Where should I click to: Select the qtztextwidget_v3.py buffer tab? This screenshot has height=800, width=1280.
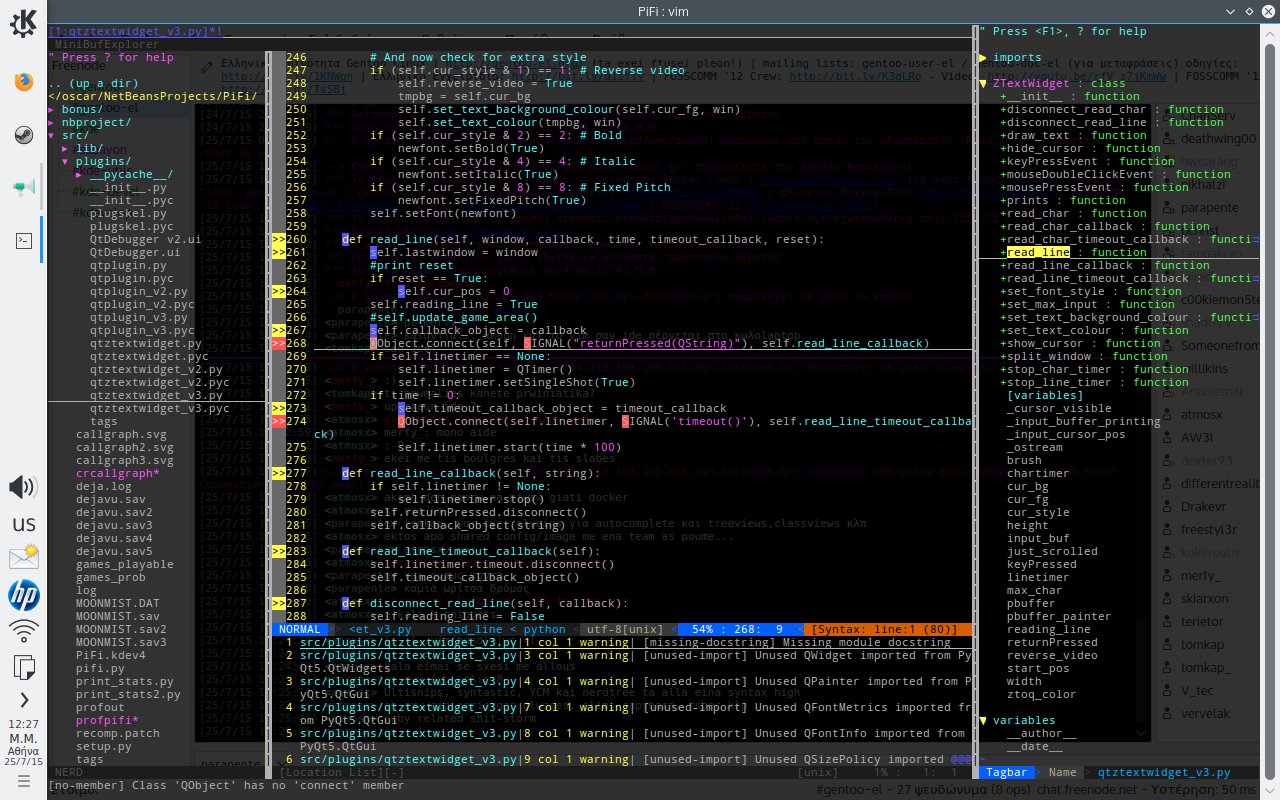(135, 32)
